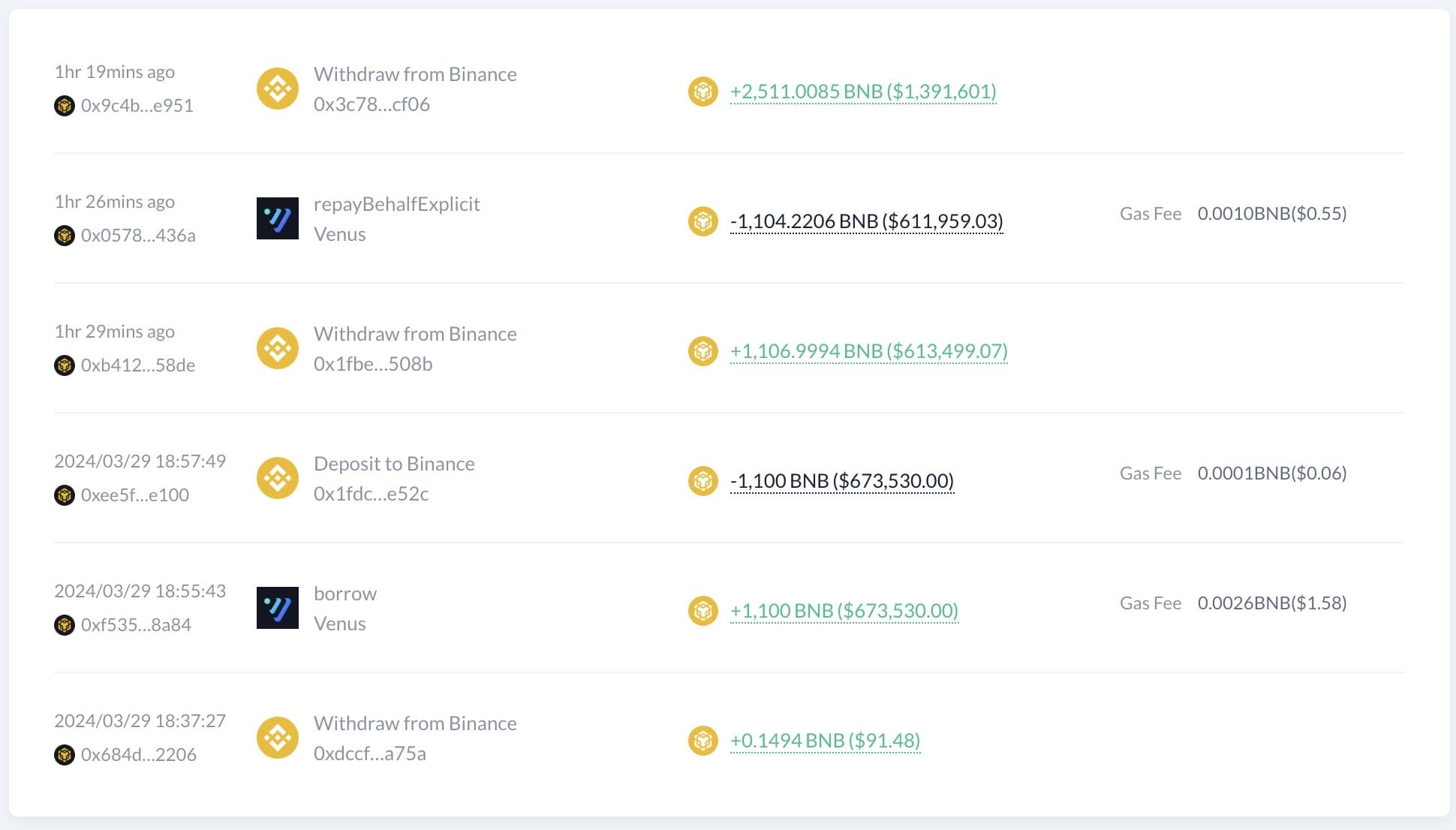Click the +1,100 BNB borrow amount link

[x=843, y=610]
